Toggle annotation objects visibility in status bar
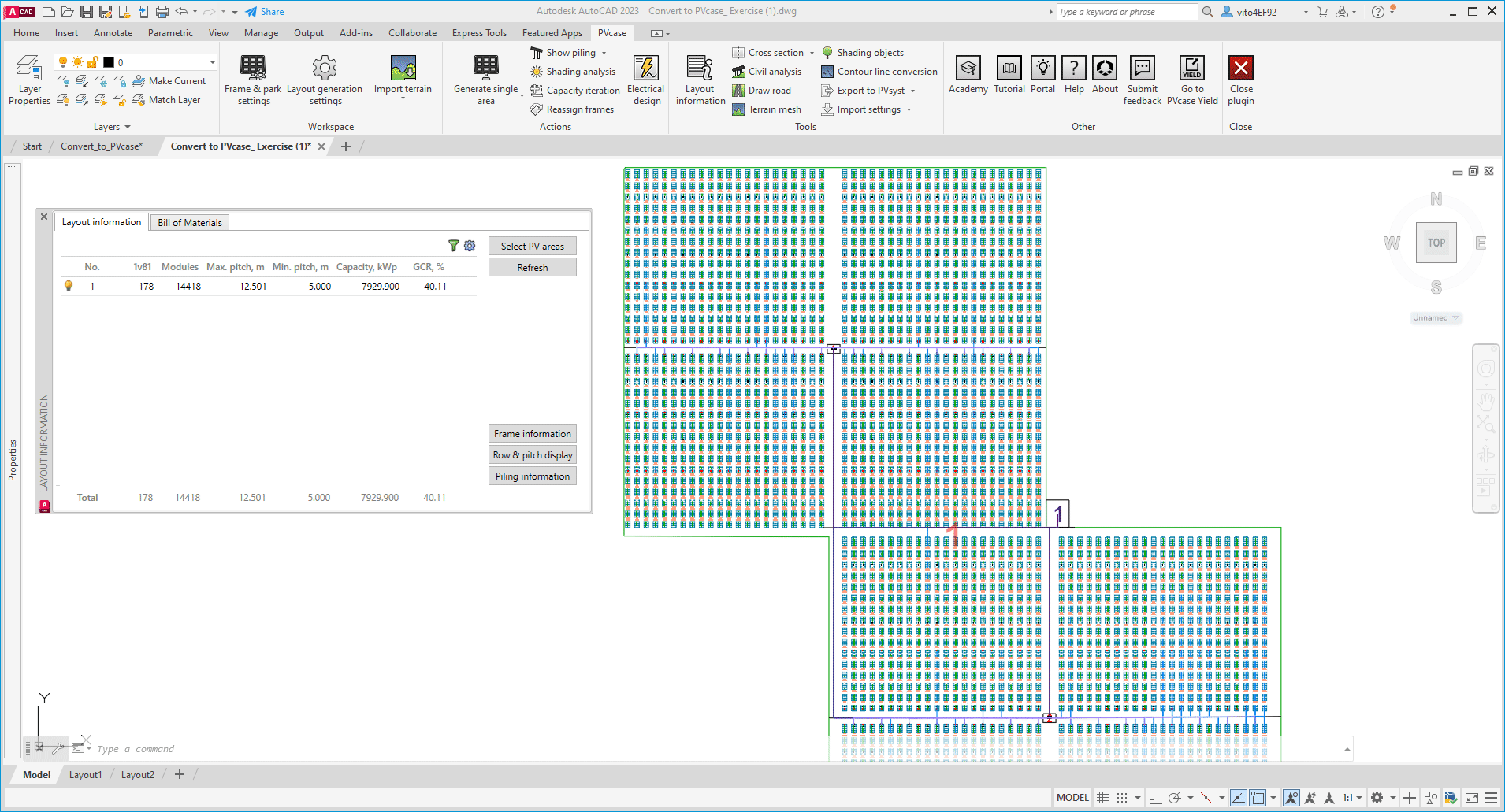Image resolution: width=1505 pixels, height=812 pixels. (x=1291, y=798)
